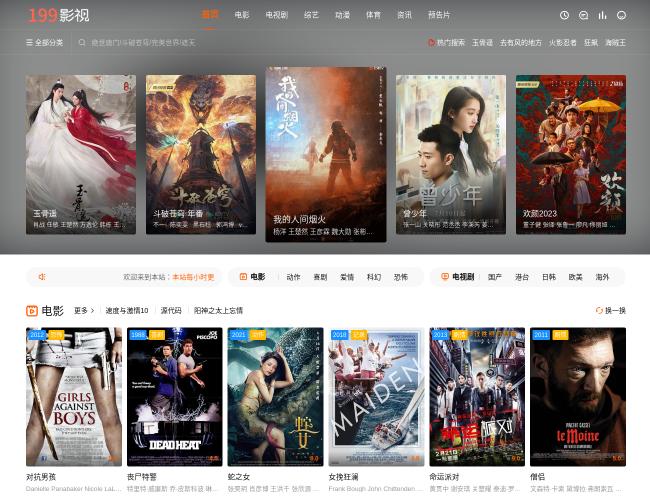Click the speech bubble message icon

583,15
